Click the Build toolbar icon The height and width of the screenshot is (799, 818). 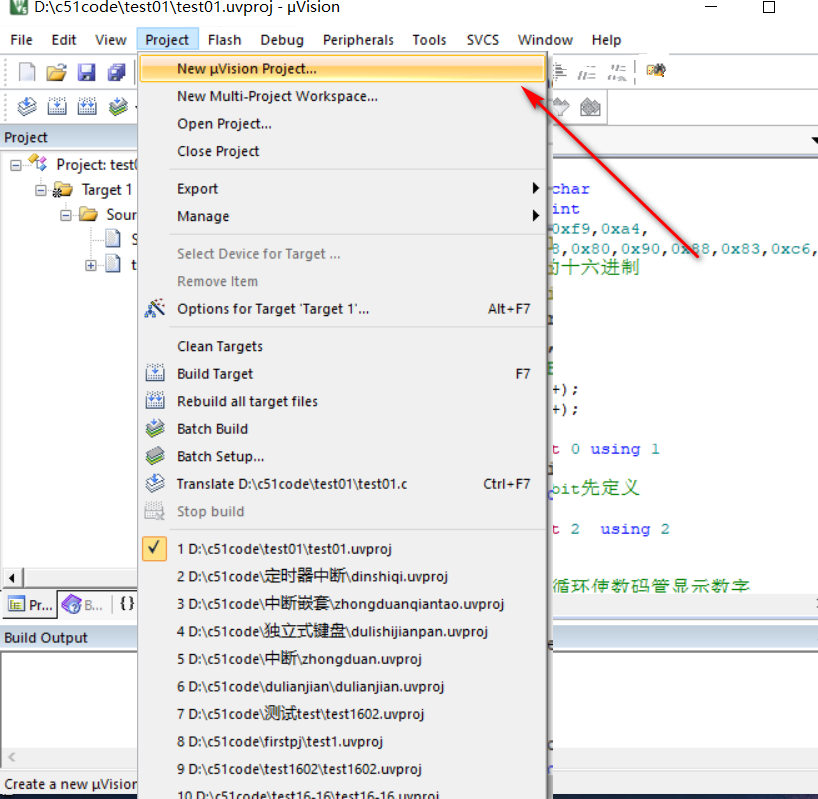point(57,107)
